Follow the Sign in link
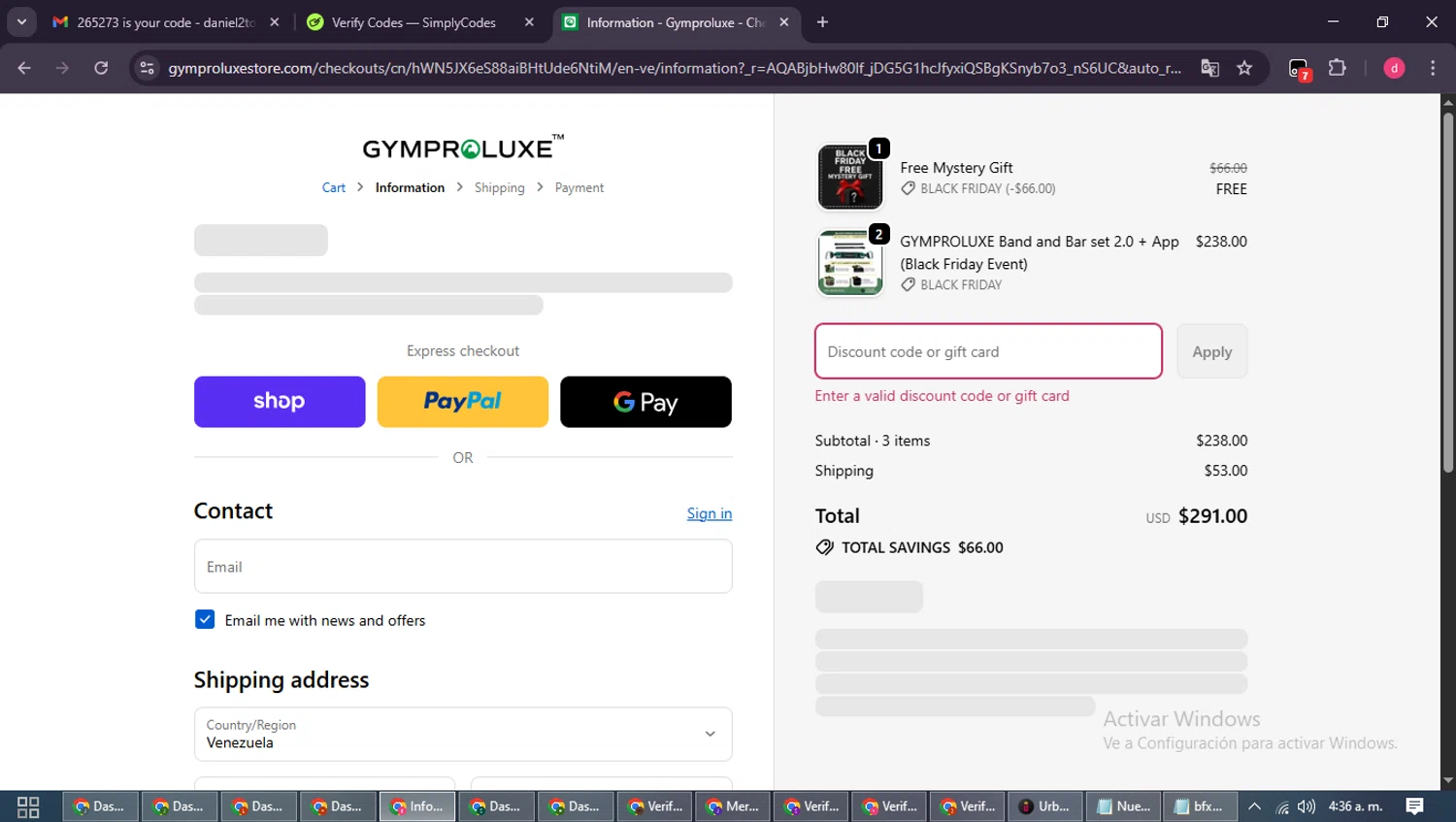Viewport: 1456px width, 822px height. click(710, 513)
